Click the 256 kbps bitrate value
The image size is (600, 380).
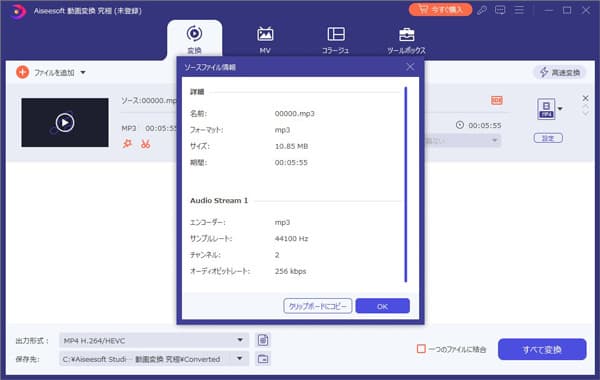290,271
